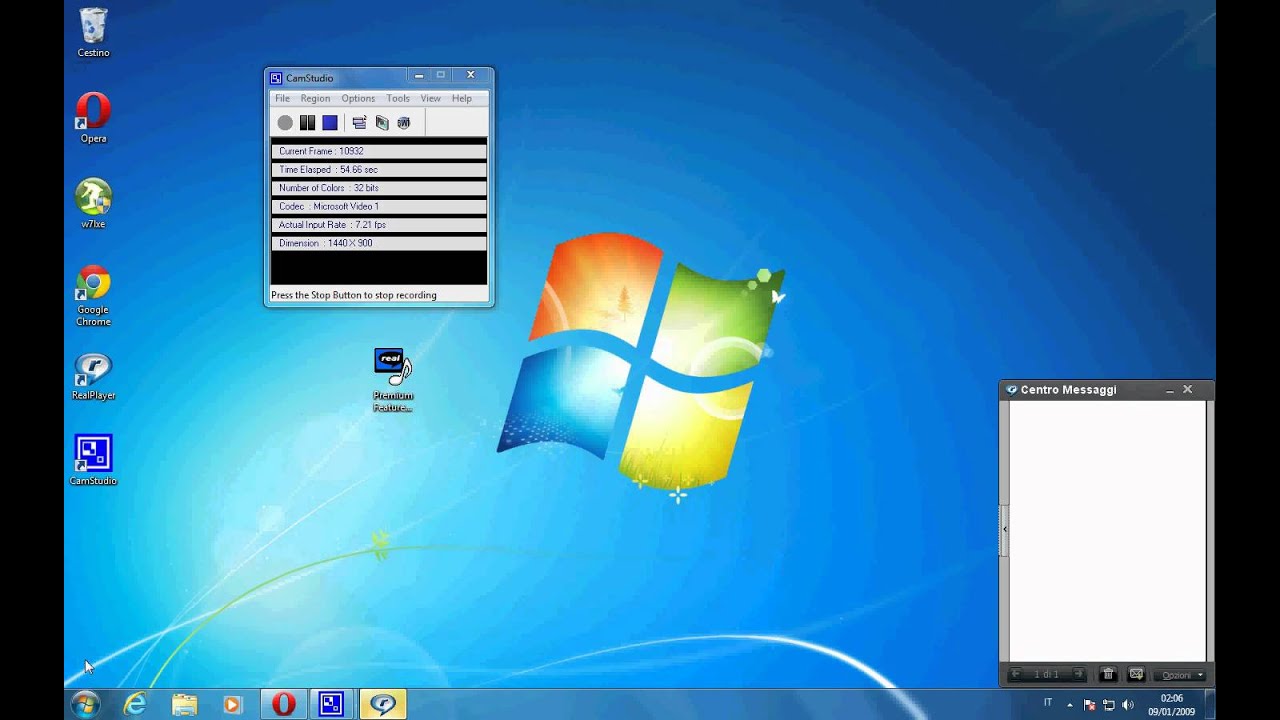Open the network tray icon
The height and width of the screenshot is (720, 1280).
point(1109,705)
